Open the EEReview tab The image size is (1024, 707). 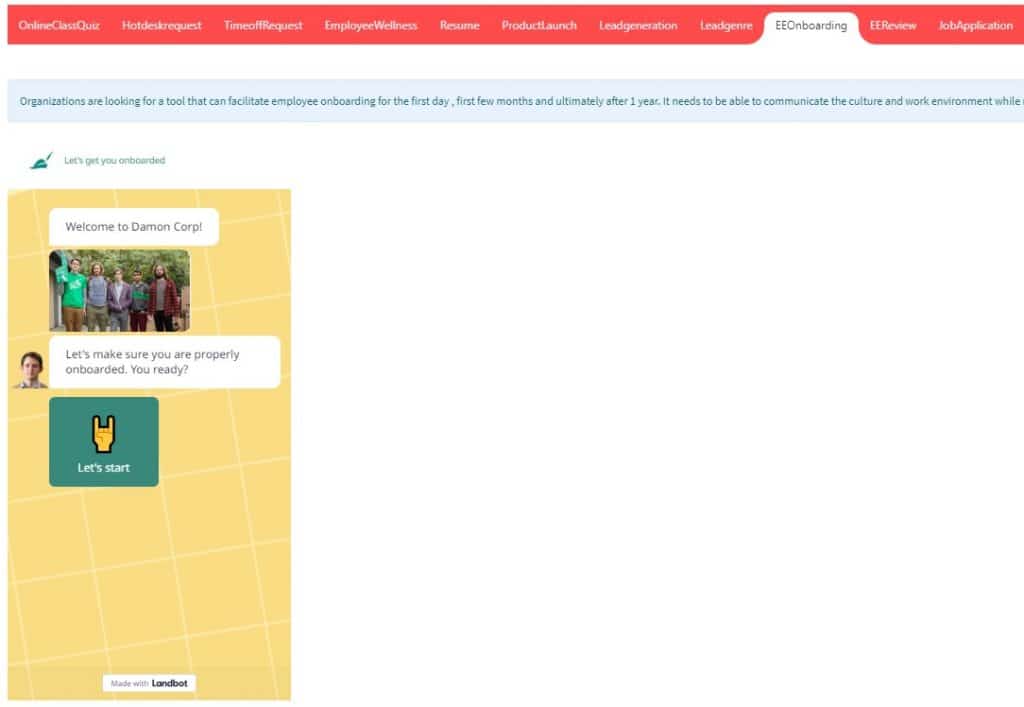click(893, 26)
